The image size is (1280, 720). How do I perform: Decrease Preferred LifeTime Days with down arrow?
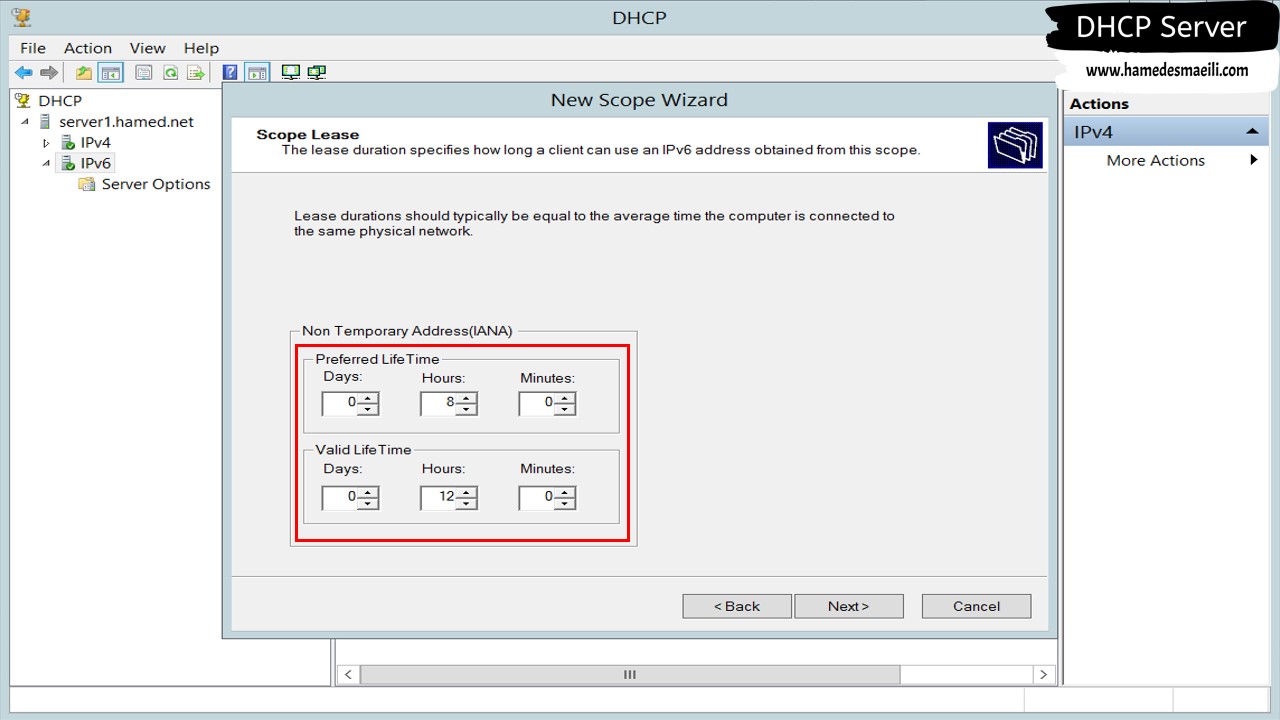click(368, 409)
